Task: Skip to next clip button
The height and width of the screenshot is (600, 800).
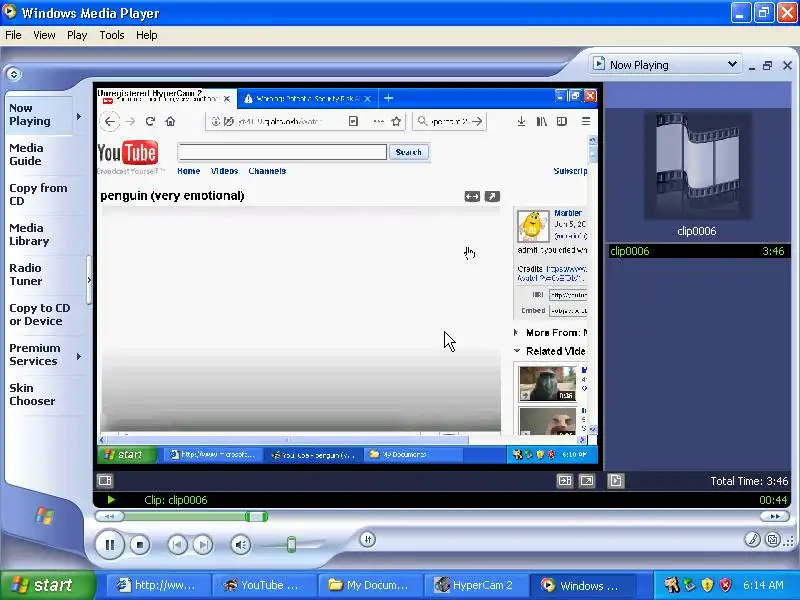Action: [203, 545]
